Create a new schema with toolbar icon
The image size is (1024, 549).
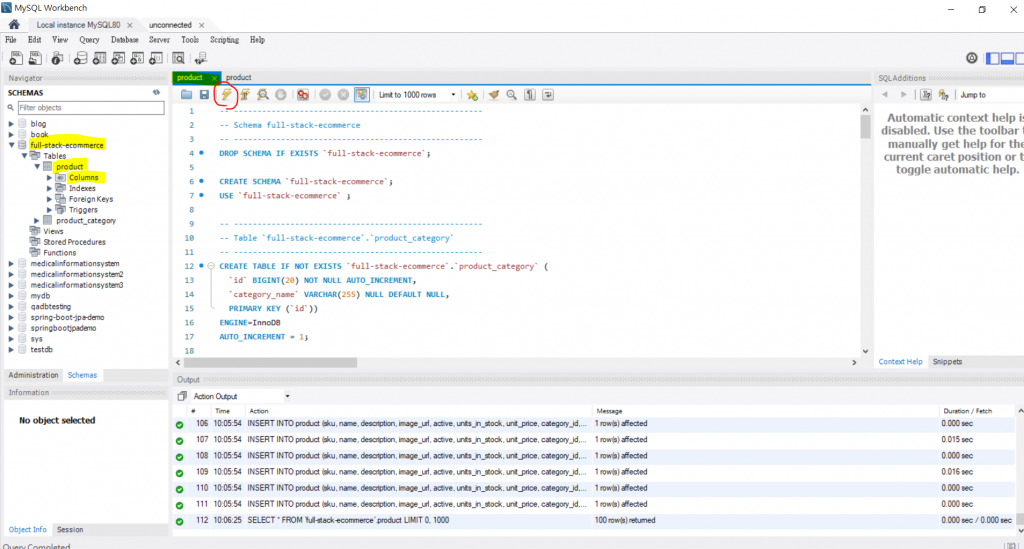(x=80, y=58)
